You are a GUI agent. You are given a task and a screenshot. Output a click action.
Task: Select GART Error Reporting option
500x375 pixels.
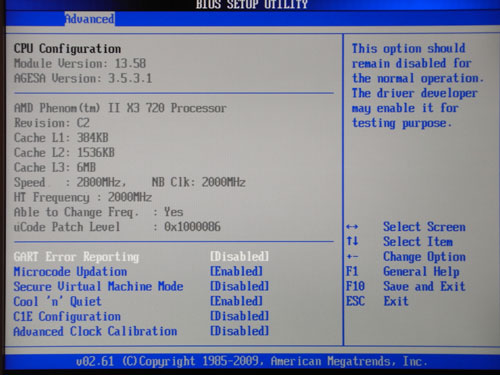click(x=76, y=257)
